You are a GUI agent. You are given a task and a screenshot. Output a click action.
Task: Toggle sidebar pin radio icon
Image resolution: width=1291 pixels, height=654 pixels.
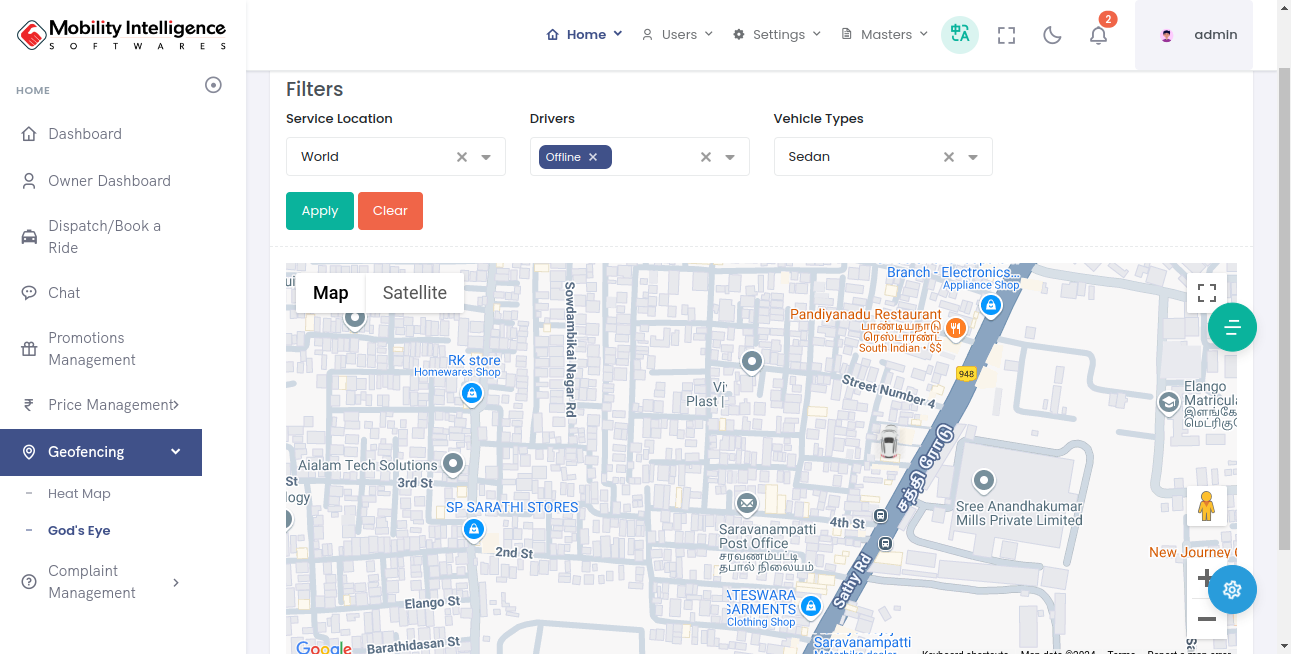213,85
